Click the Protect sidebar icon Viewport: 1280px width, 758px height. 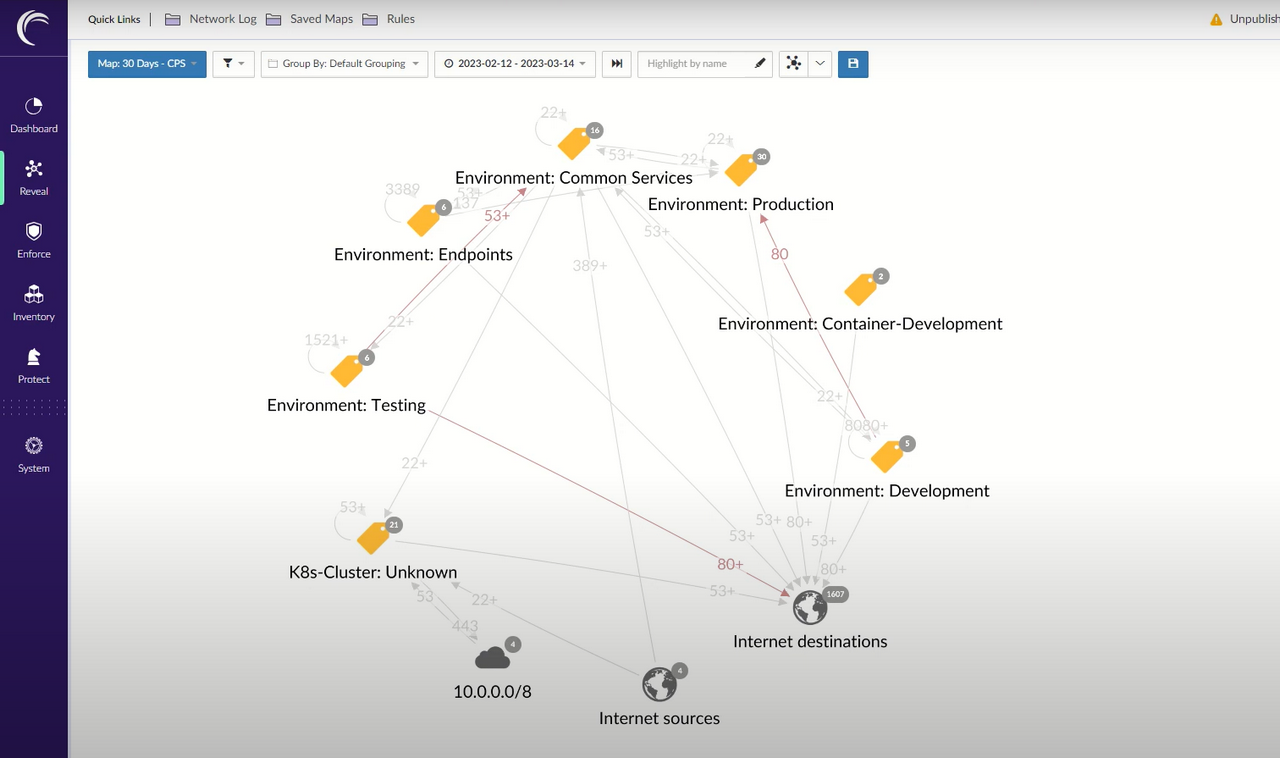tap(33, 364)
